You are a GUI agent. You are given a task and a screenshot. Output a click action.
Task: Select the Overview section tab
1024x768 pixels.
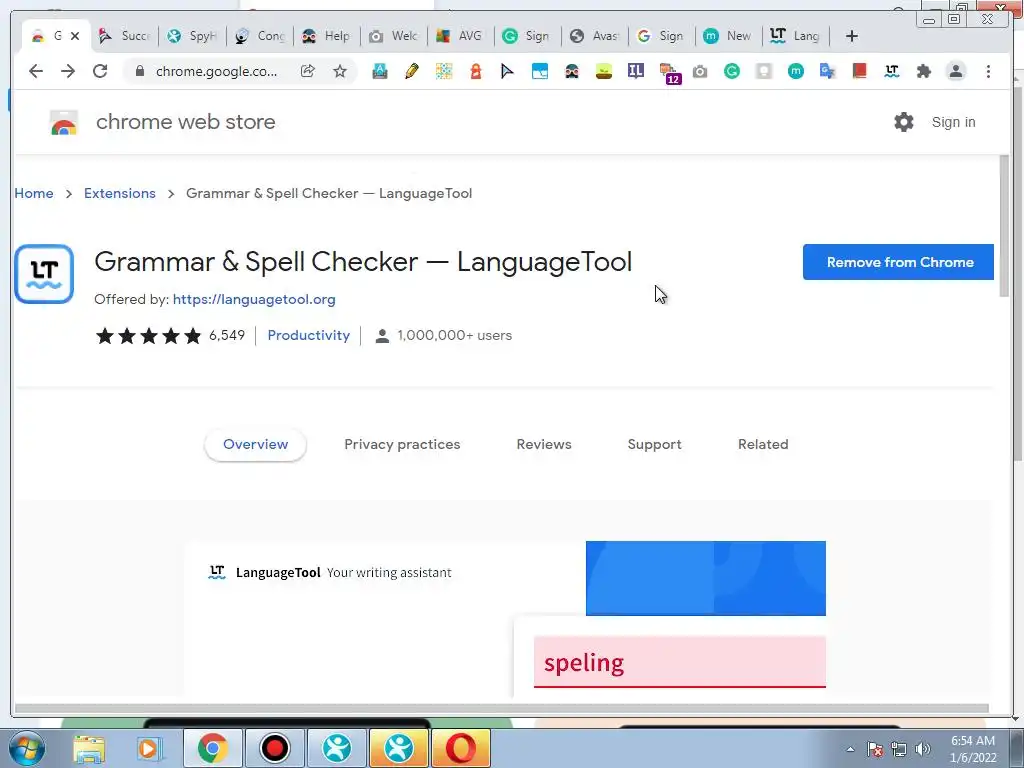click(x=255, y=444)
